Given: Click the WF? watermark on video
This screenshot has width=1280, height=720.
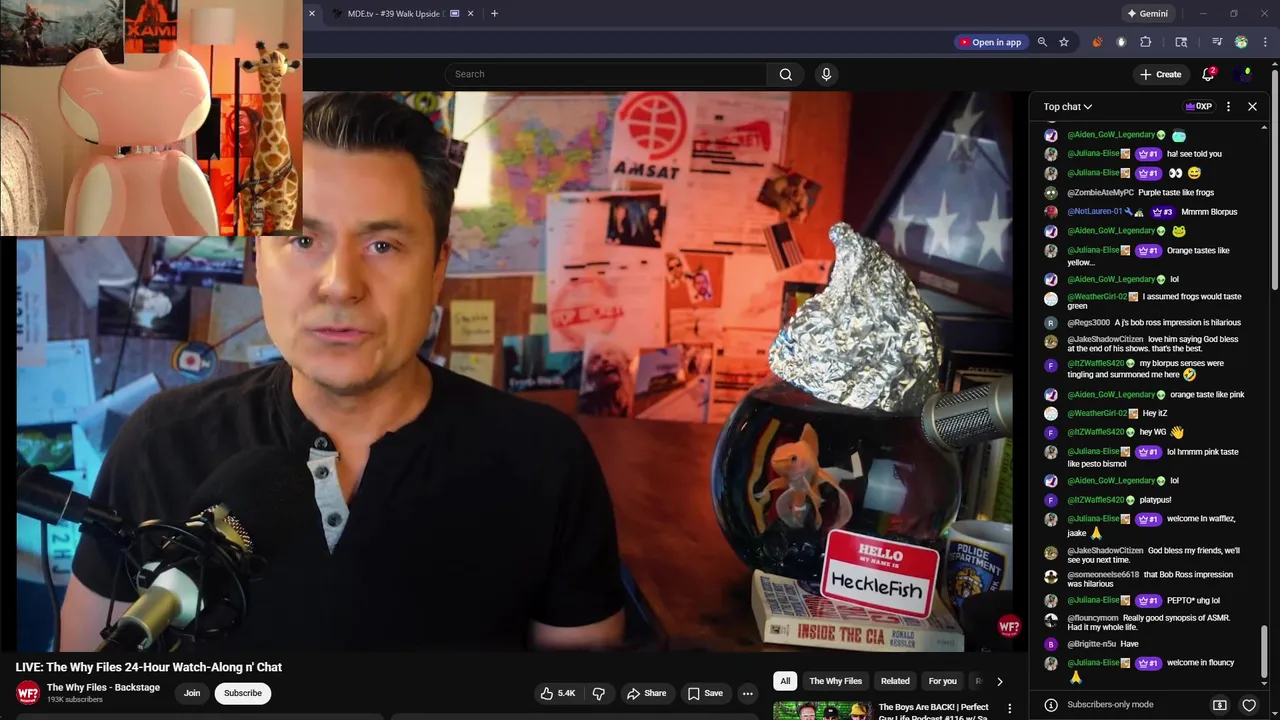Looking at the screenshot, I should [1009, 627].
